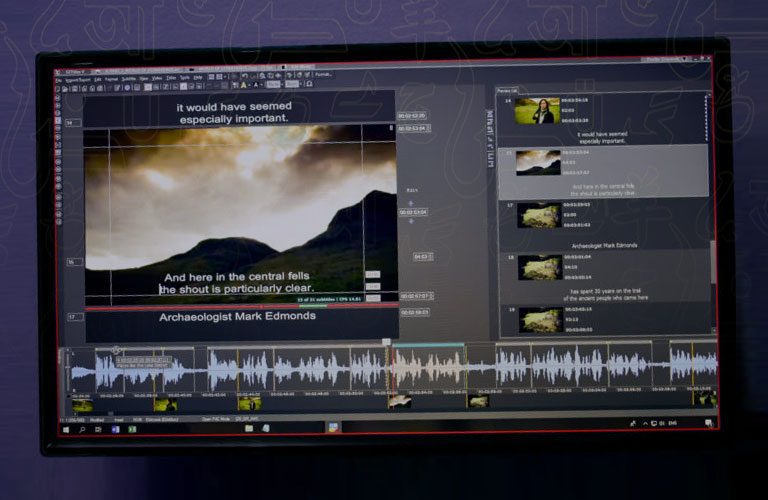
Task: Select the Preview List tab
Action: (x=503, y=94)
